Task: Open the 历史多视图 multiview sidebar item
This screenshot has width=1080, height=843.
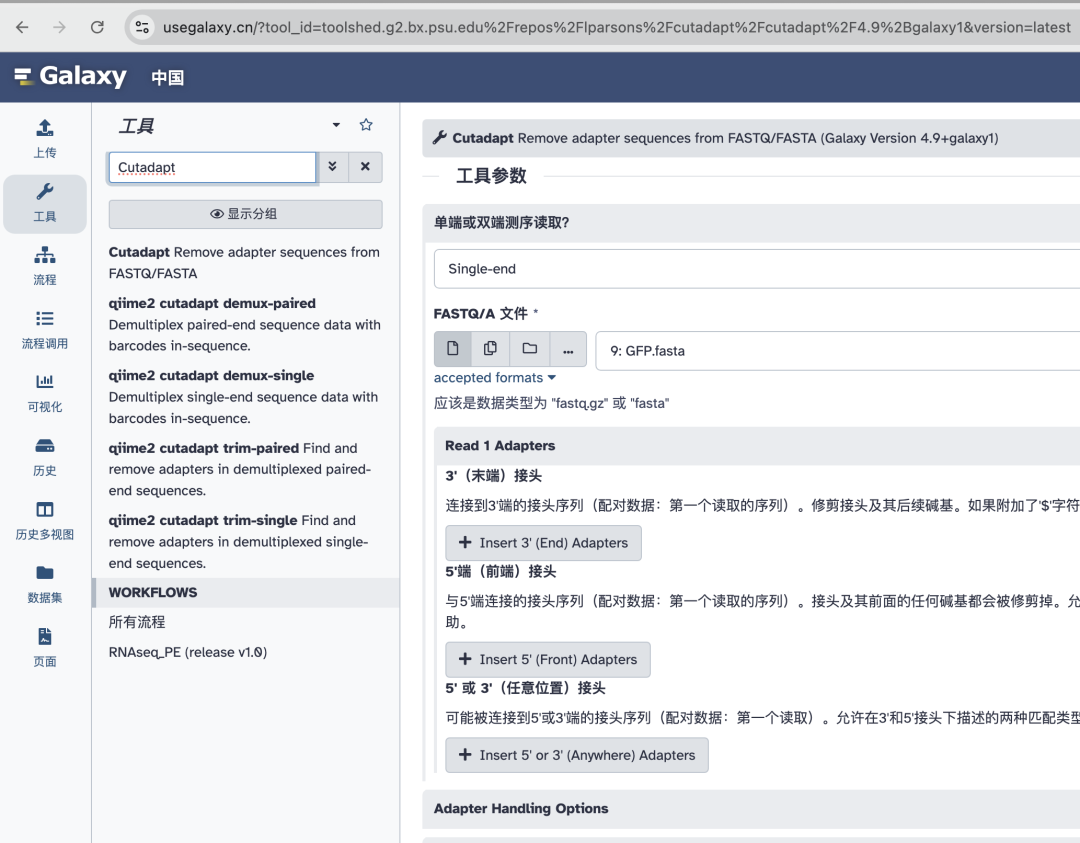Action: point(45,521)
